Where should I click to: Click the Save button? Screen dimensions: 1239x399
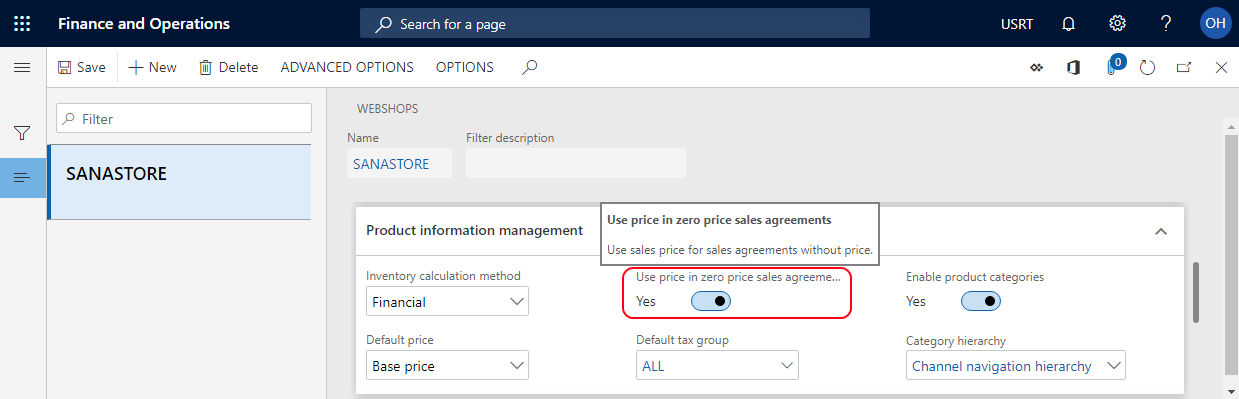pos(81,67)
